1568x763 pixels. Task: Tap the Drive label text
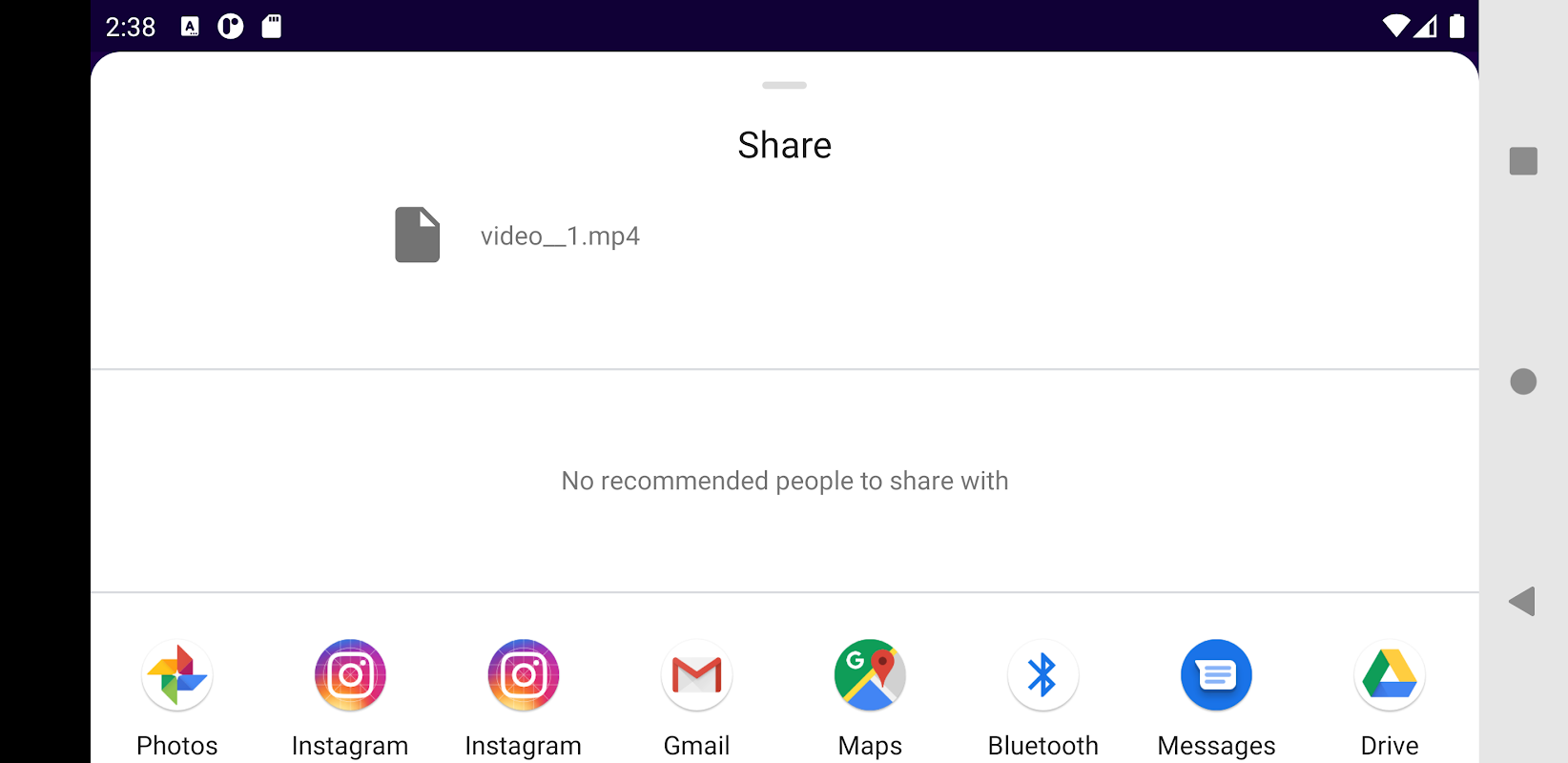pyautogui.click(x=1390, y=746)
